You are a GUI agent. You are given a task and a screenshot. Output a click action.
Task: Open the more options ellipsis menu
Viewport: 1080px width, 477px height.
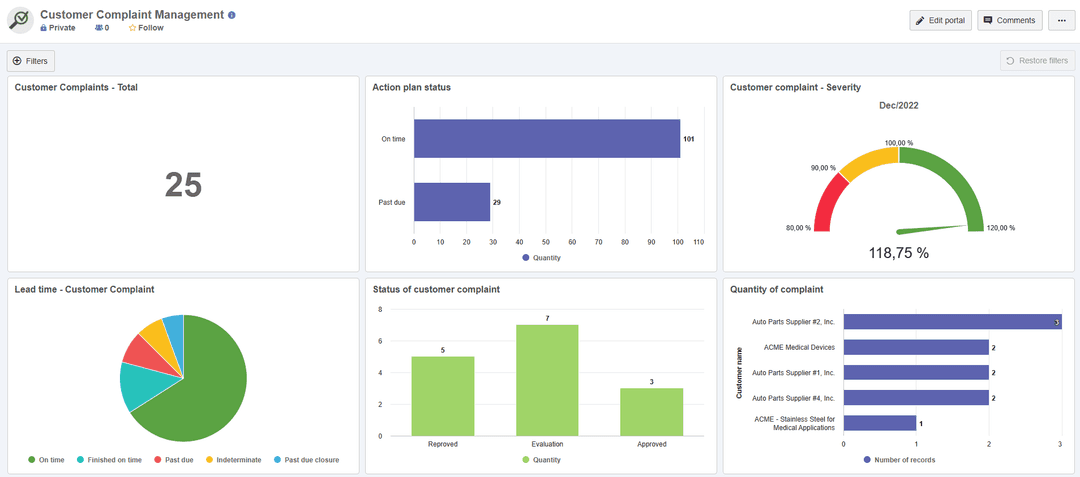(1062, 21)
